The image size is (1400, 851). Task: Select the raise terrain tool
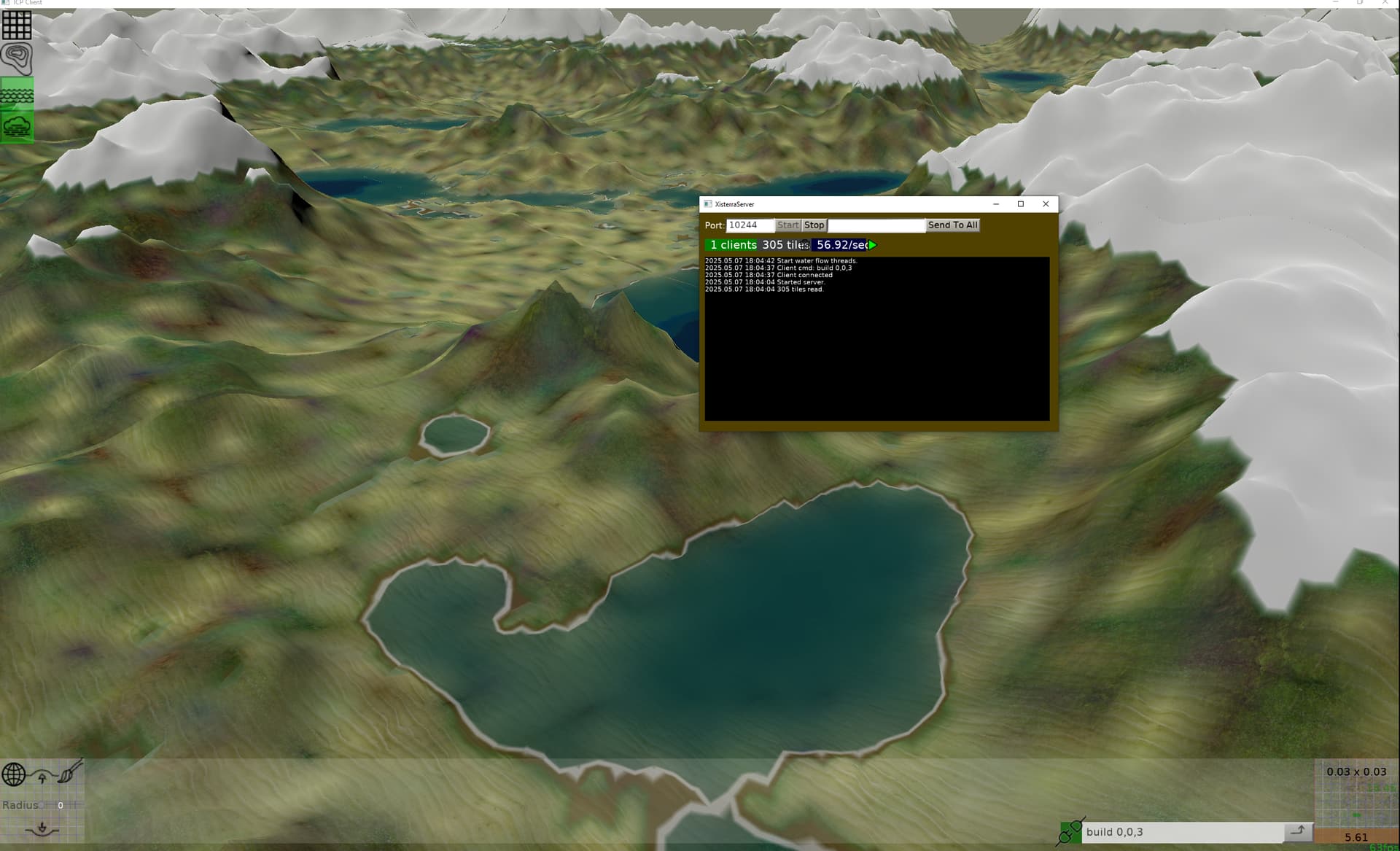(x=42, y=776)
